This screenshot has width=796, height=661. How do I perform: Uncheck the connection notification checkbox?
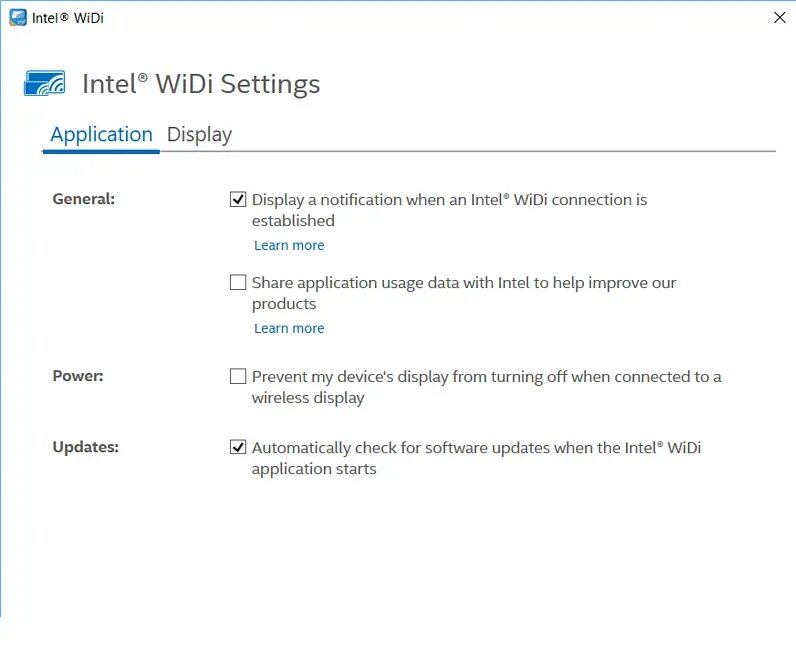pyautogui.click(x=238, y=199)
